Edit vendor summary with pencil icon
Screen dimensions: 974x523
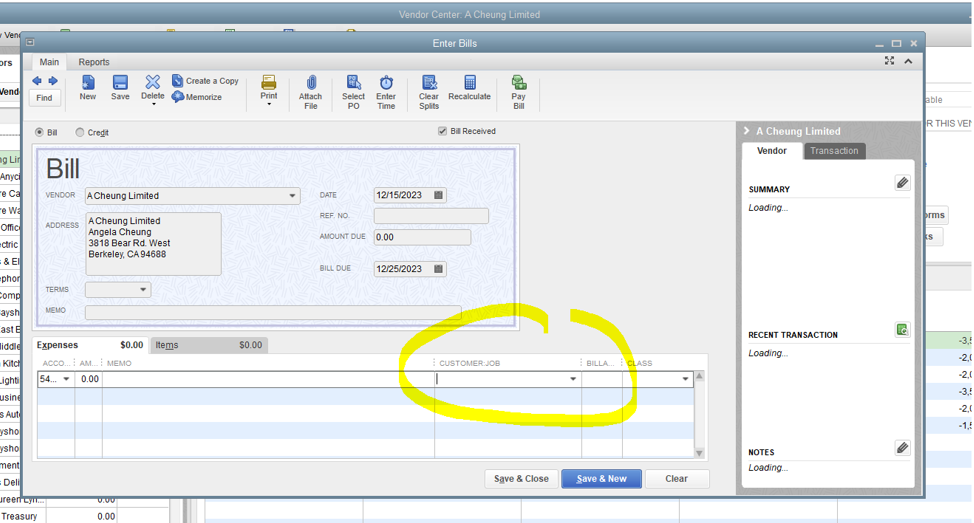903,183
